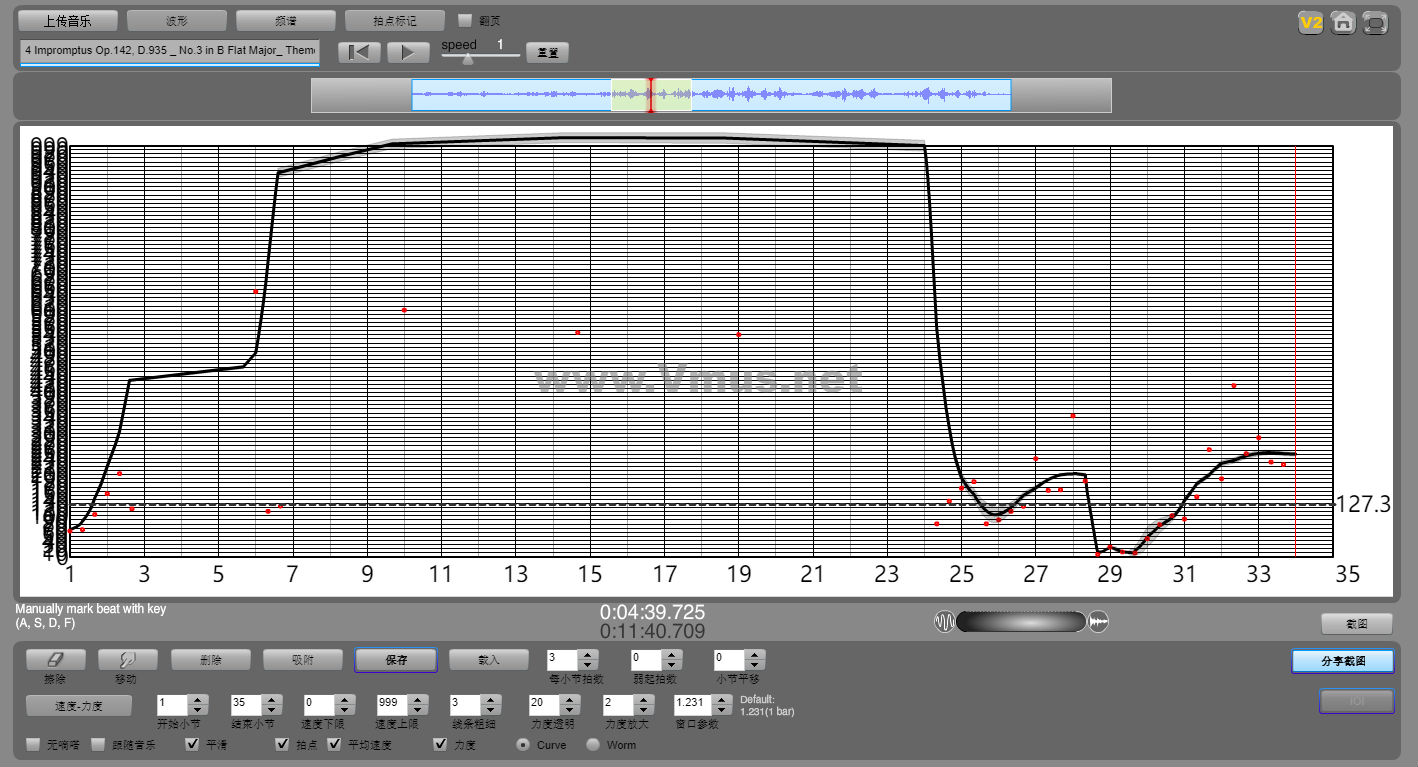This screenshot has height=767, width=1418.
Task: Click the 分享截图 share screenshot button
Action: (1342, 661)
